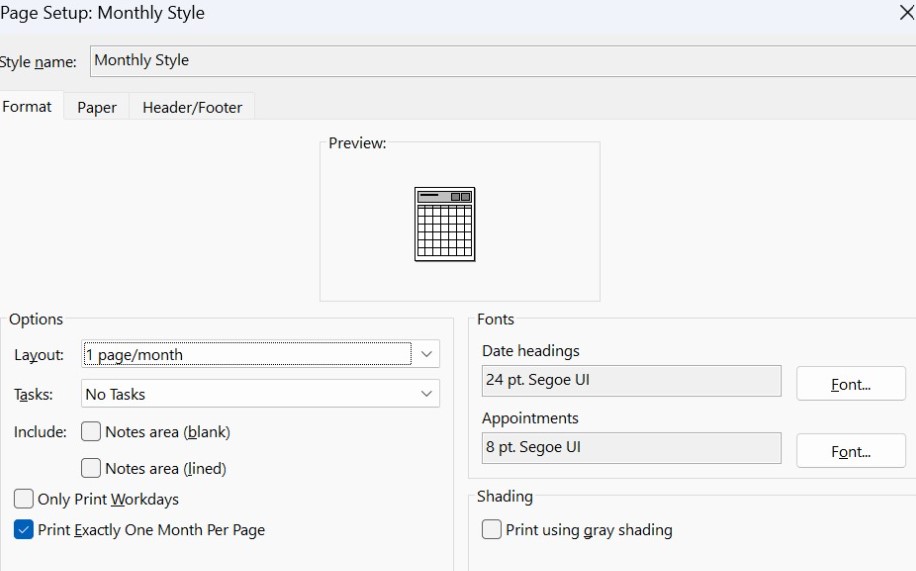Select the Format tab
This screenshot has width=916, height=571.
[x=28, y=106]
